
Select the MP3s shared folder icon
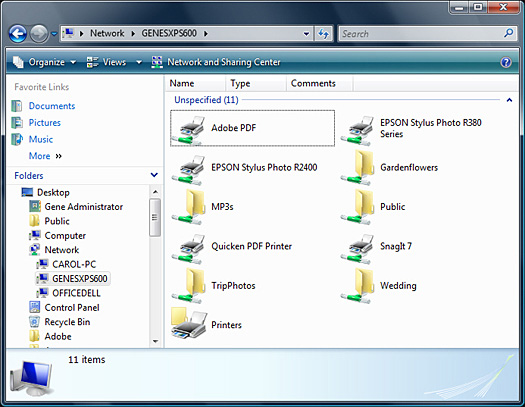click(188, 207)
